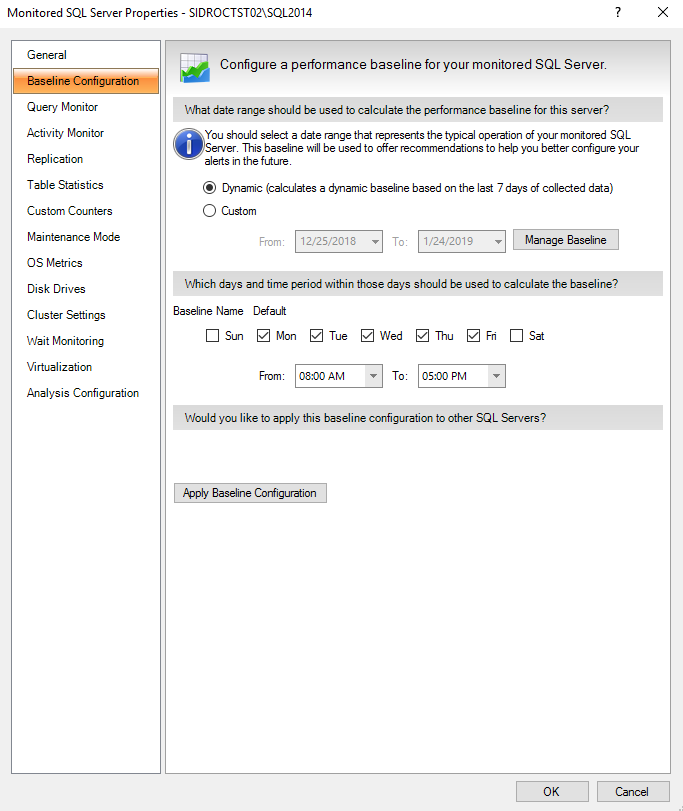Click the help question mark button

point(618,12)
